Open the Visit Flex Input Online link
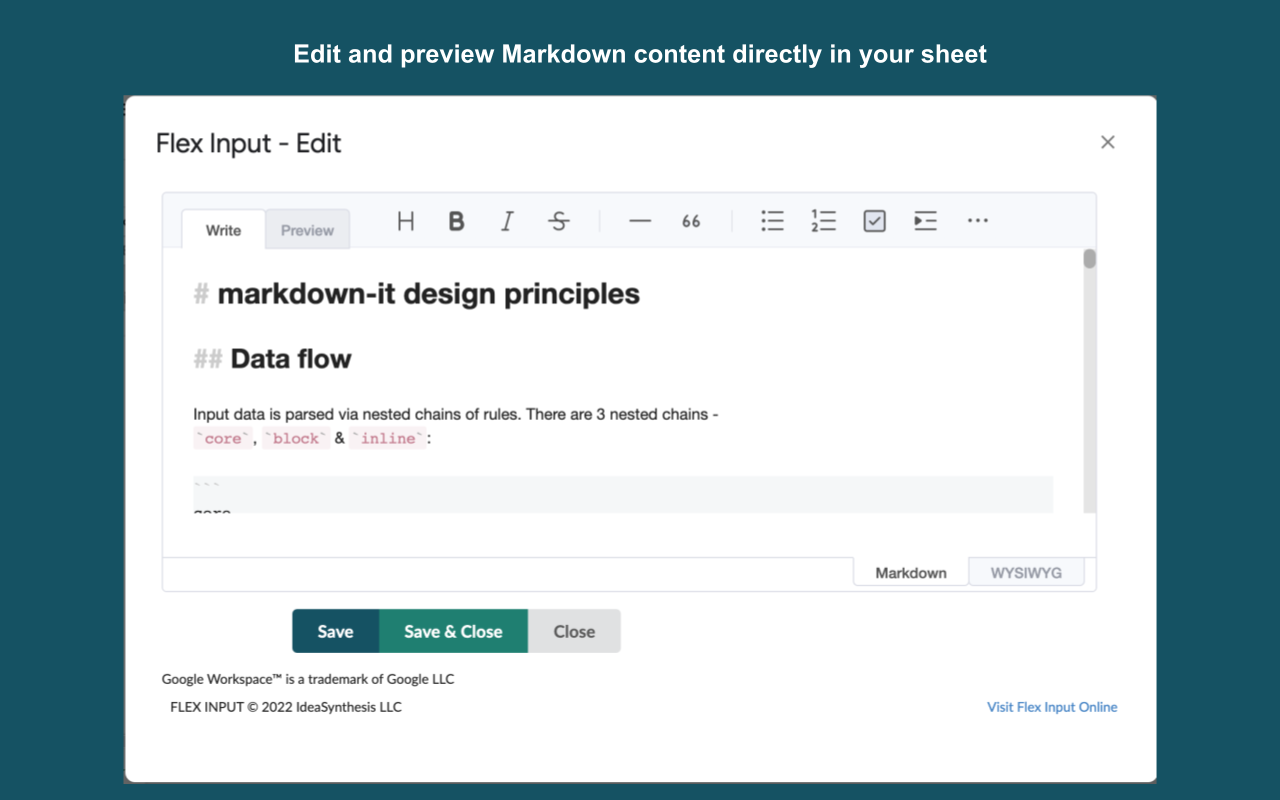1280x800 pixels. (x=1052, y=707)
